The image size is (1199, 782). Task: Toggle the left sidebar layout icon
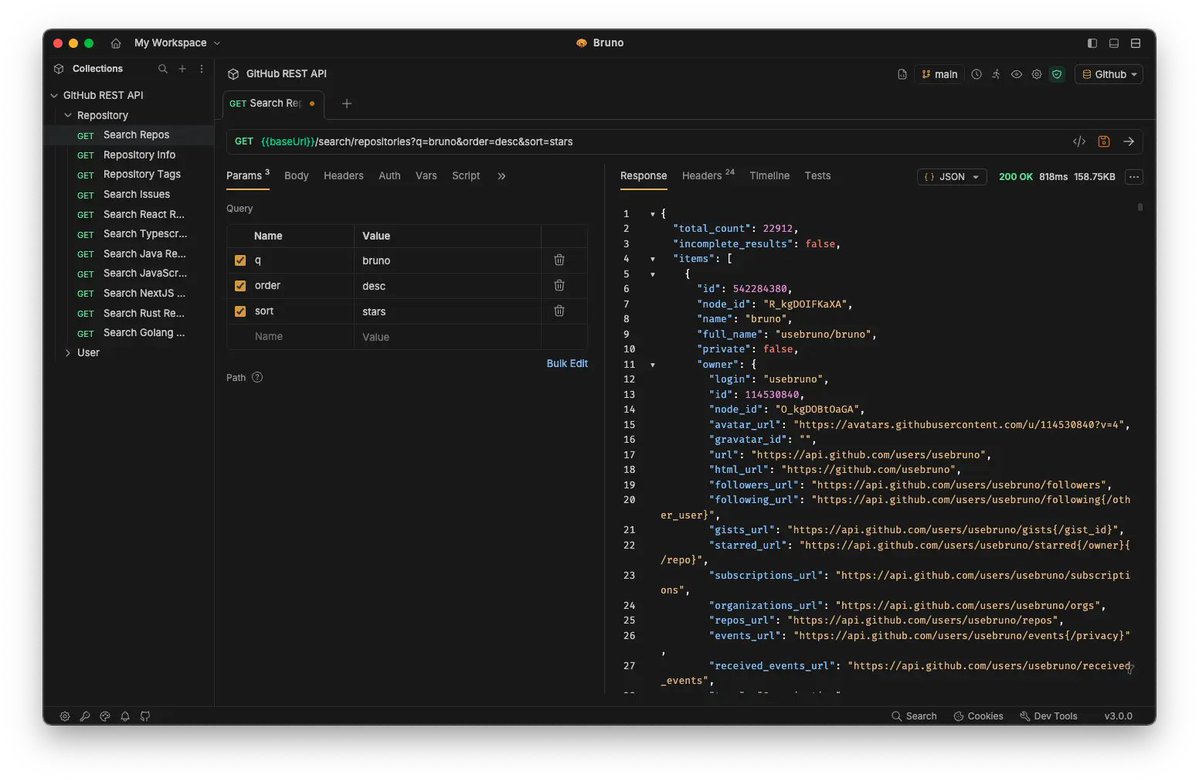(x=1092, y=43)
